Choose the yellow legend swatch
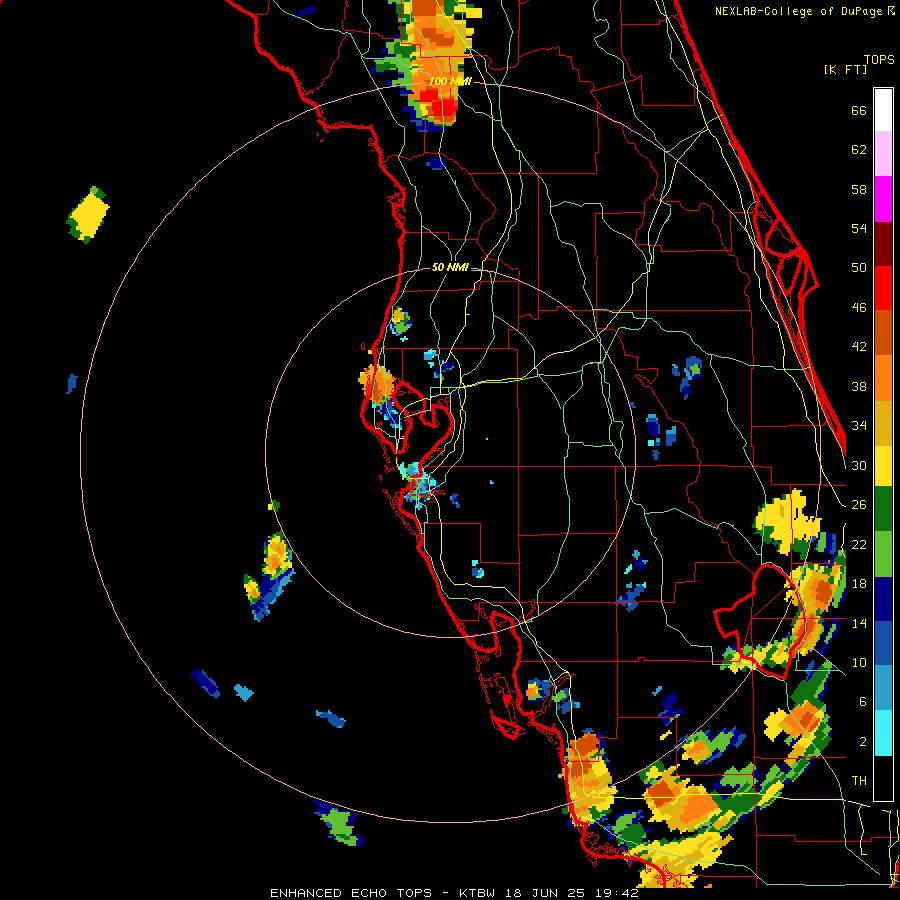This screenshot has height=900, width=900. point(883,465)
